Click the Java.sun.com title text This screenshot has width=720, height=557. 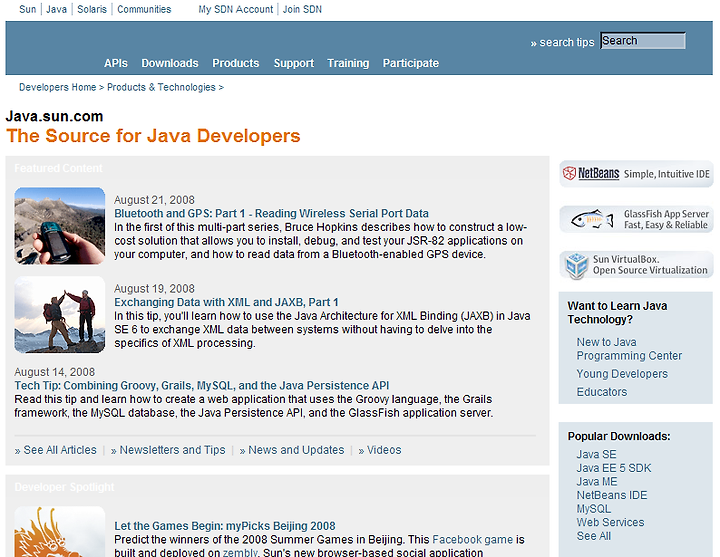tap(54, 116)
